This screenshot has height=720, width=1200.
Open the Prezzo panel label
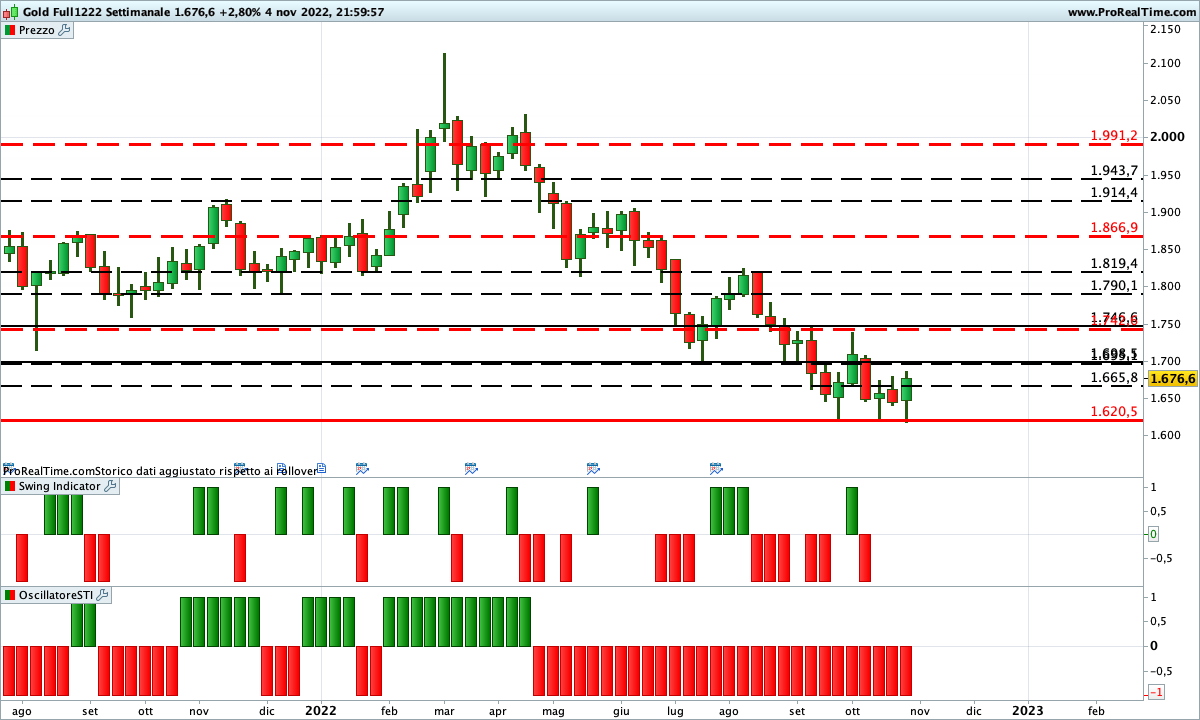coord(36,30)
